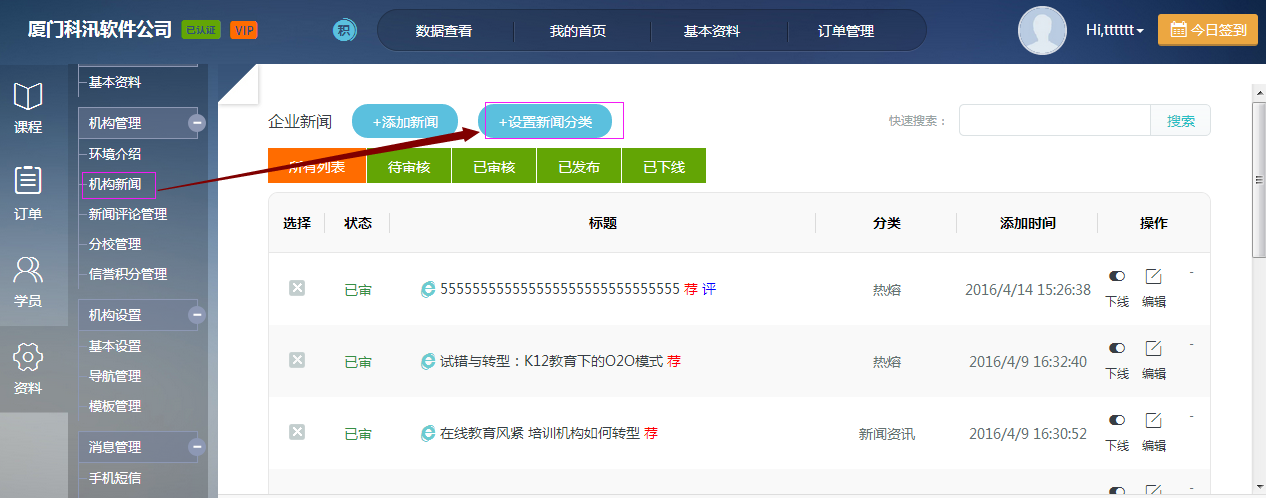Click edit icon for the 在线教育风紧 row
The image size is (1266, 498).
click(1153, 420)
